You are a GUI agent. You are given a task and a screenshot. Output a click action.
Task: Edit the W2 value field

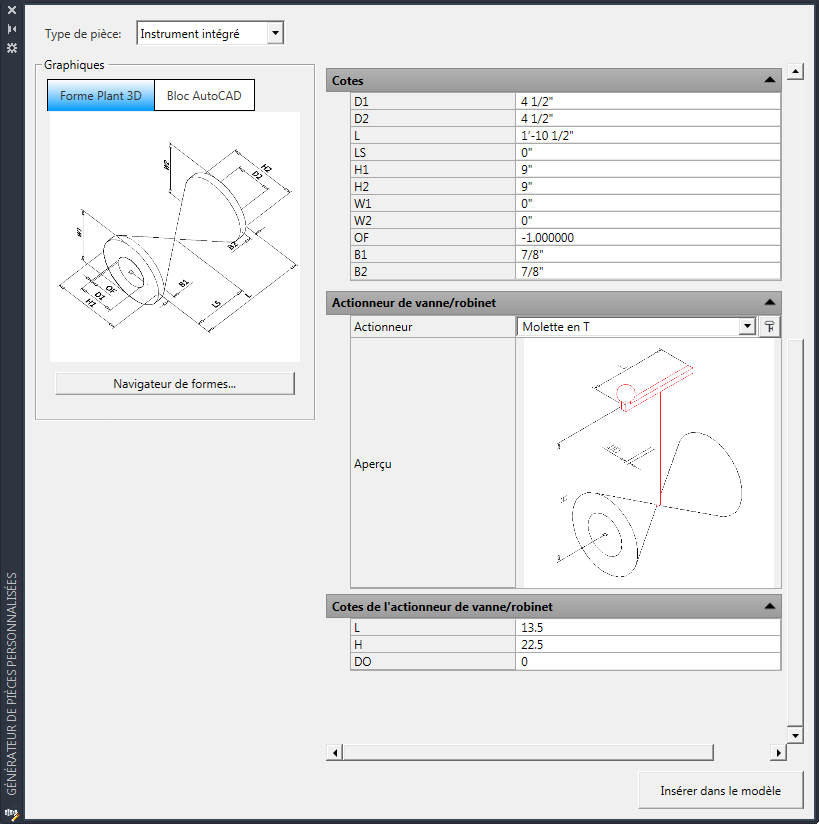pos(648,220)
